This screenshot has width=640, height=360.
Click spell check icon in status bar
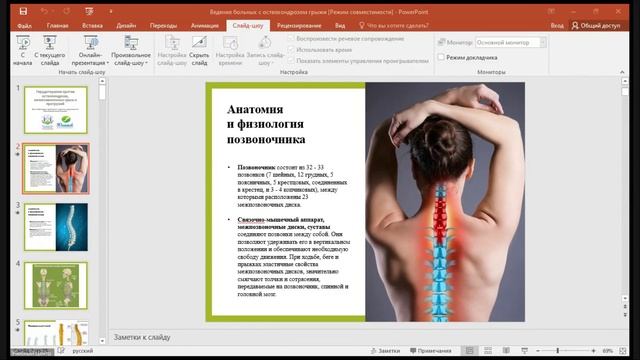61,351
